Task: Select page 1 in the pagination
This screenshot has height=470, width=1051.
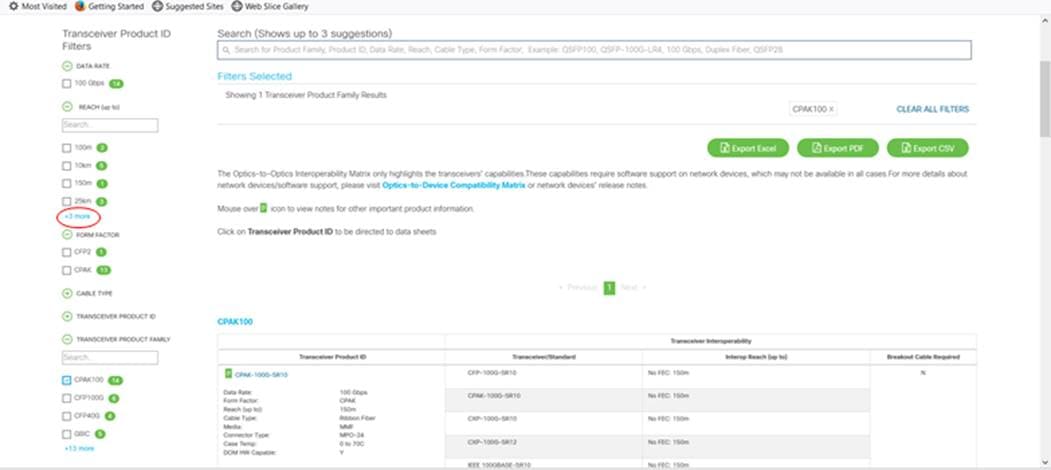Action: coord(609,288)
